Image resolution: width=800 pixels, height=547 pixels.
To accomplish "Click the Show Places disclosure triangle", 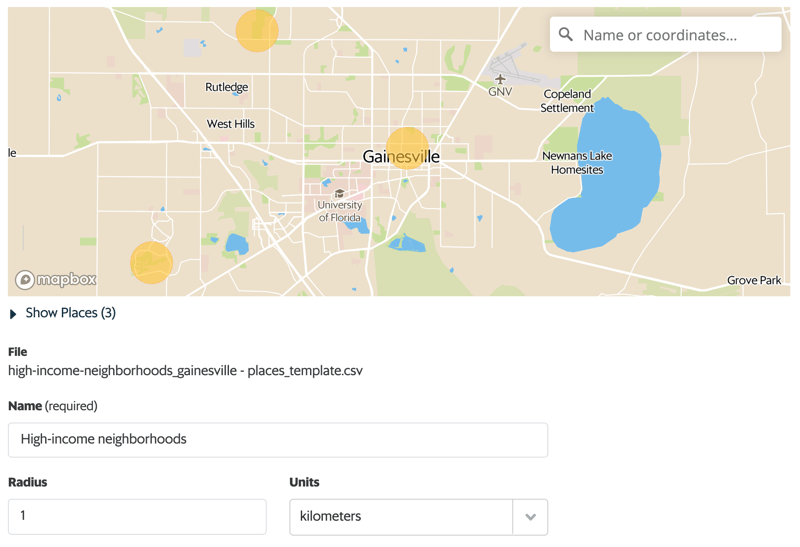I will [x=13, y=314].
